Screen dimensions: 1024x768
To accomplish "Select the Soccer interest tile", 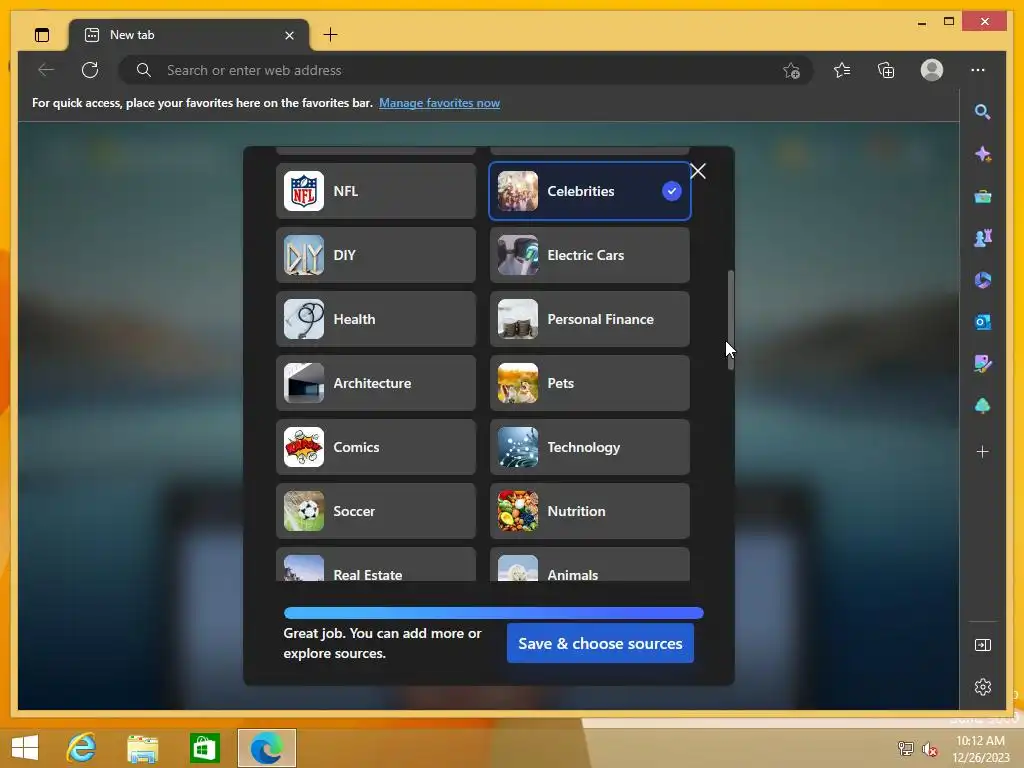I will pos(376,511).
